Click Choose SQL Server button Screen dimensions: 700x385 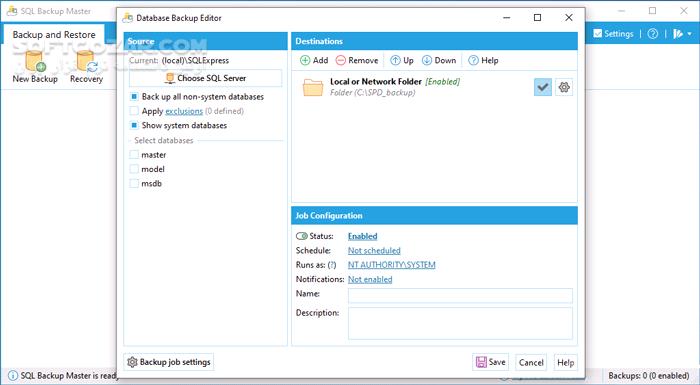pyautogui.click(x=205, y=78)
